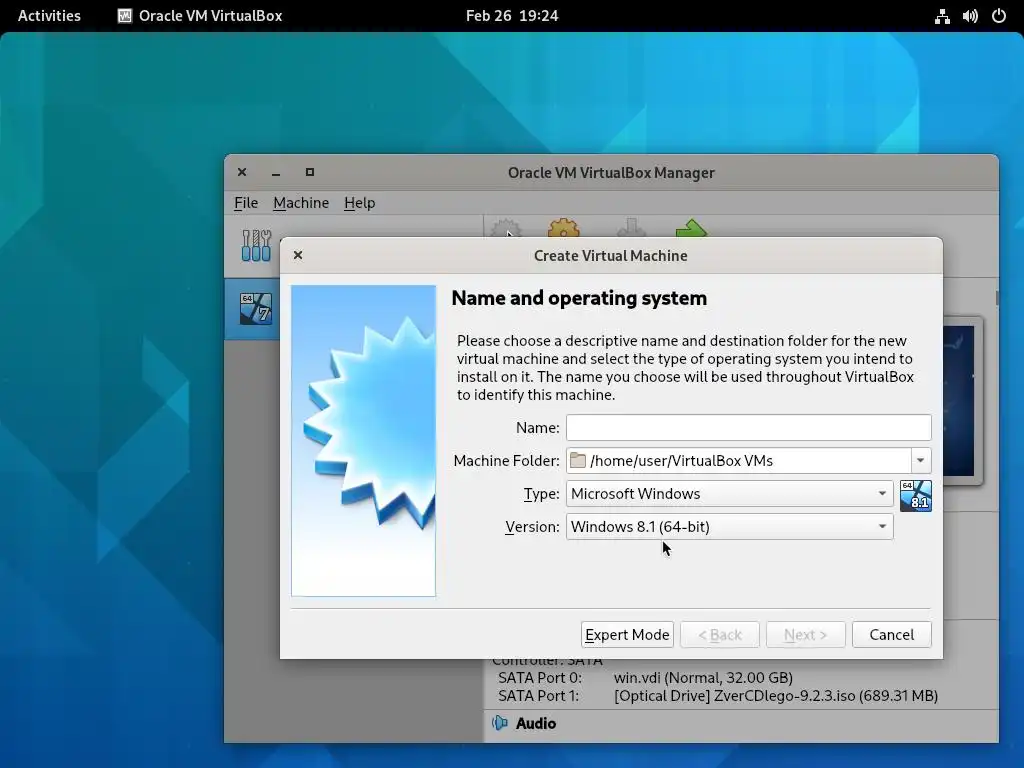Open the Version dropdown showing Windows 8.1

(x=729, y=526)
